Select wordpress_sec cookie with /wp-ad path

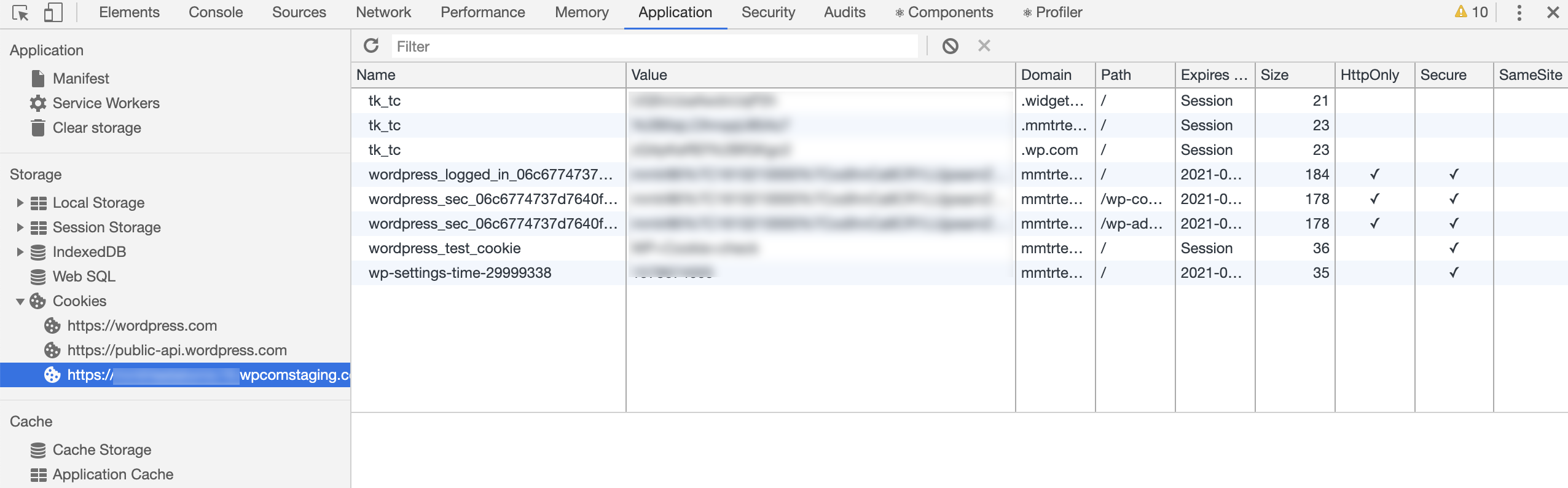(x=960, y=224)
